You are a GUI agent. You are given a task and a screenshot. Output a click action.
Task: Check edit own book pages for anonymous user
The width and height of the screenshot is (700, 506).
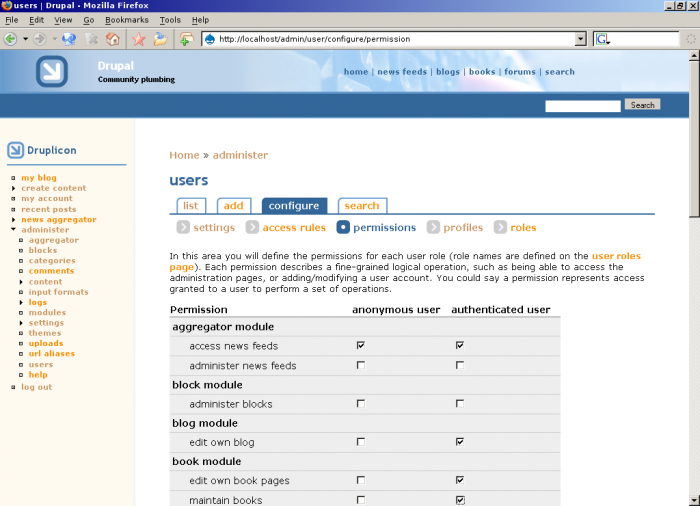pos(361,480)
